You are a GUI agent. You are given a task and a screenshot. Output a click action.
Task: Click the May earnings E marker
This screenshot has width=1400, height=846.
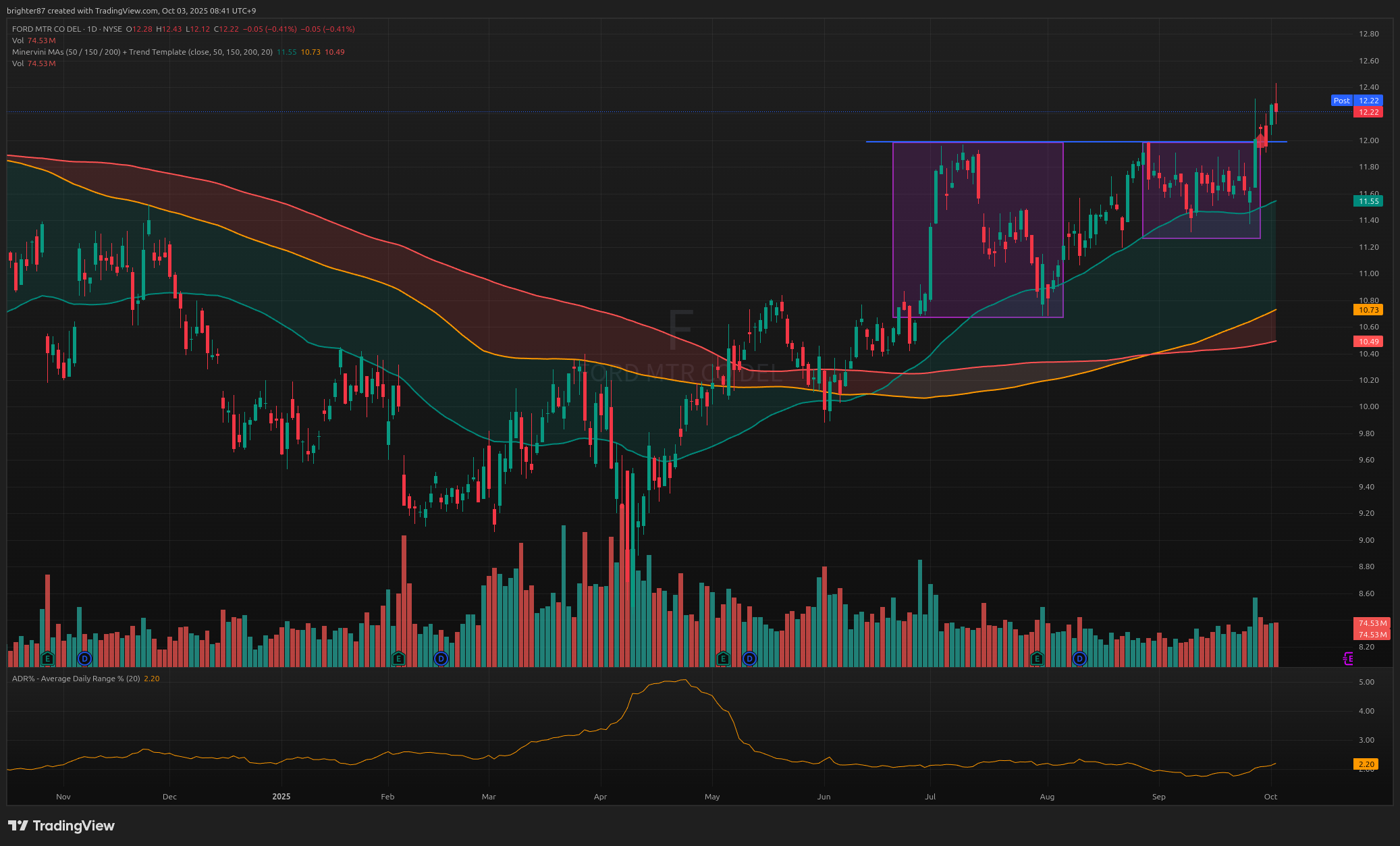(723, 658)
